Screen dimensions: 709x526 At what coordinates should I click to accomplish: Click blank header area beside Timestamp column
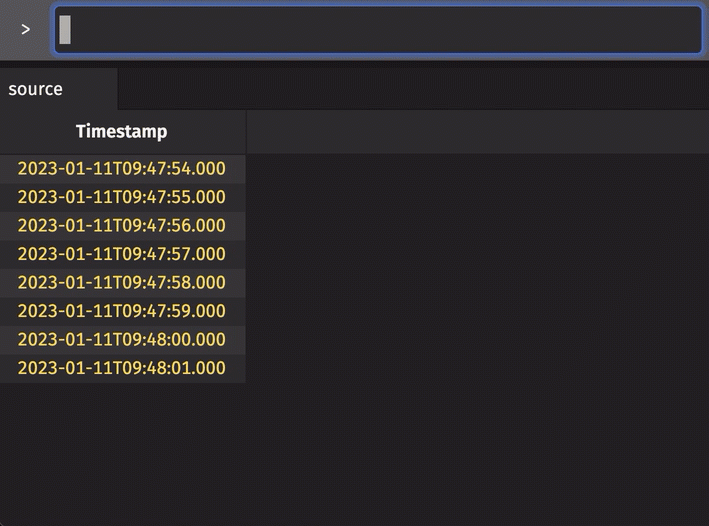point(475,131)
